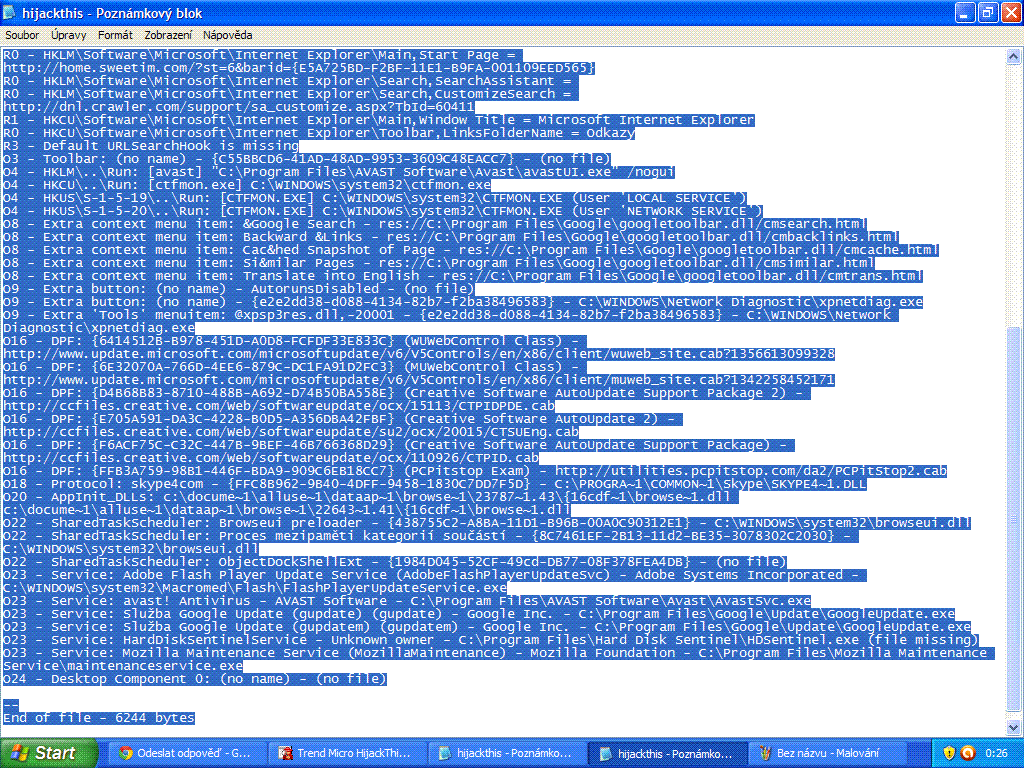Click the sweetim.com start page URL line

click(x=299, y=68)
